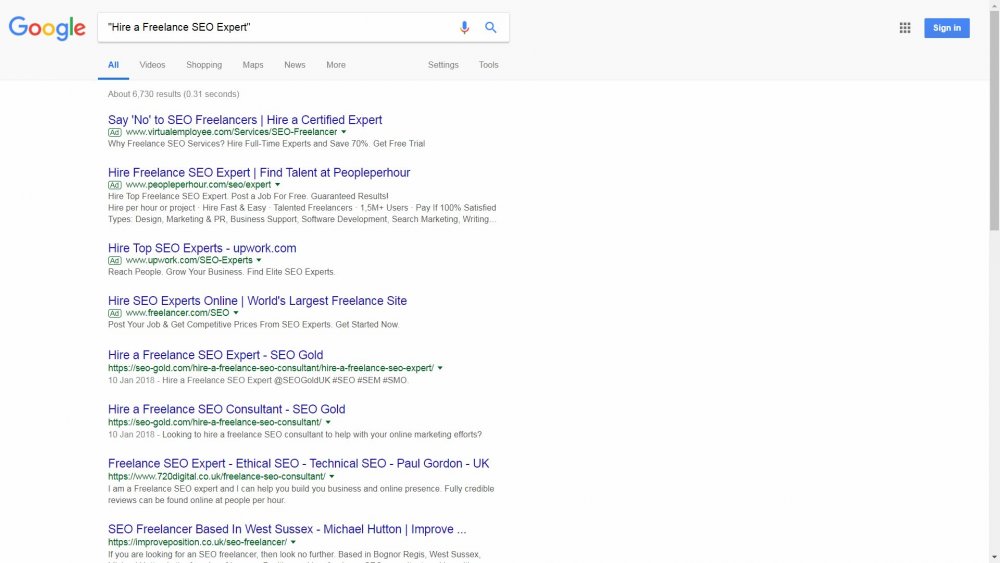Open 'Hire a Freelance SEO Consultant - SEO Gold'
The width and height of the screenshot is (1000, 563).
pos(226,409)
